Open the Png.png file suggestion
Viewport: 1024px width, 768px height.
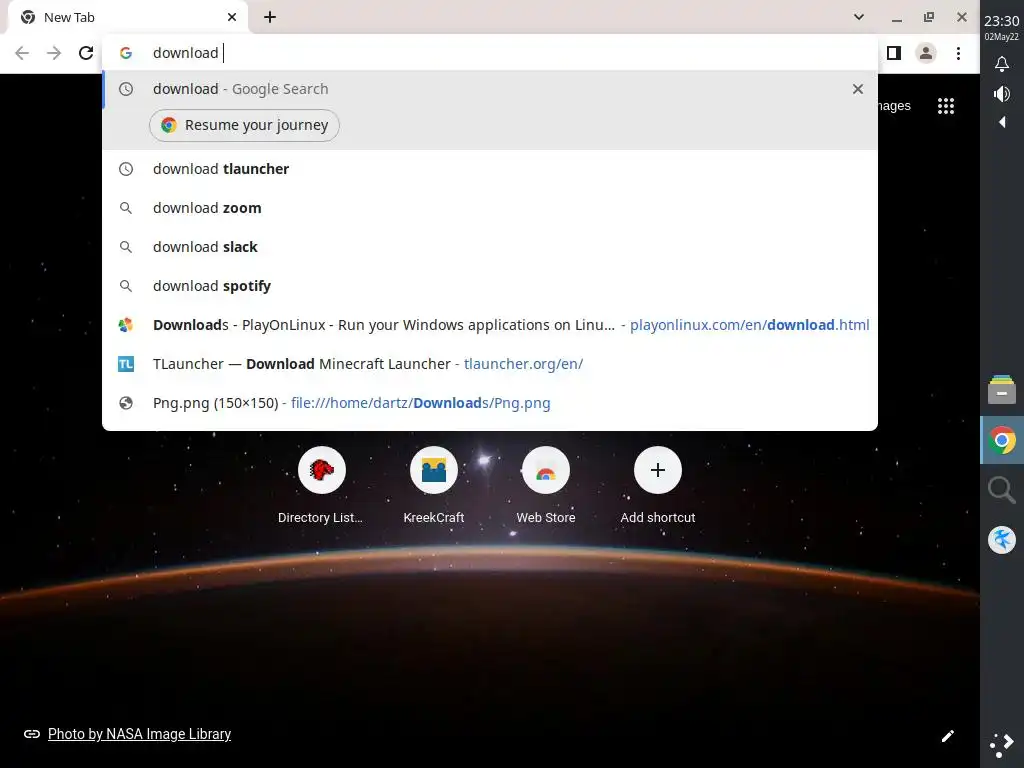(490, 403)
